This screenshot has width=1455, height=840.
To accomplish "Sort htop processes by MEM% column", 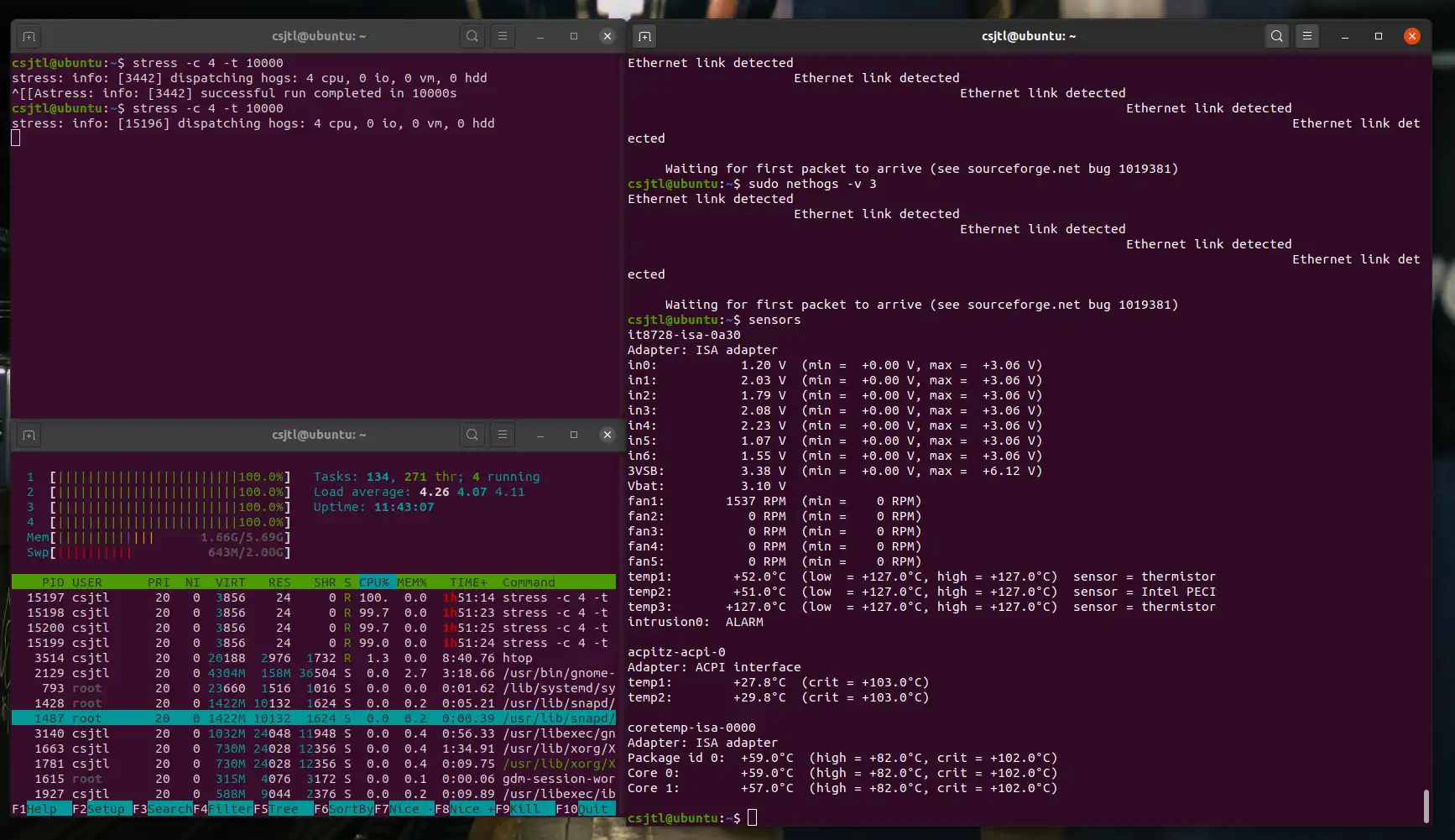I will pyautogui.click(x=412, y=582).
